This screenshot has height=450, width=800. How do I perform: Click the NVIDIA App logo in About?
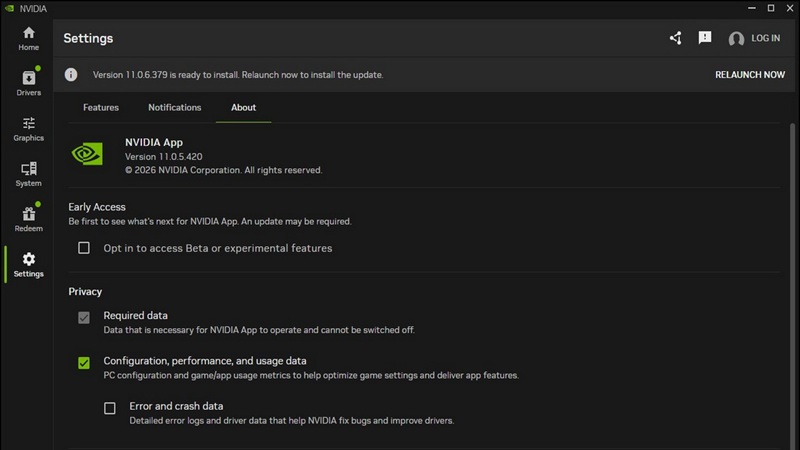point(87,153)
